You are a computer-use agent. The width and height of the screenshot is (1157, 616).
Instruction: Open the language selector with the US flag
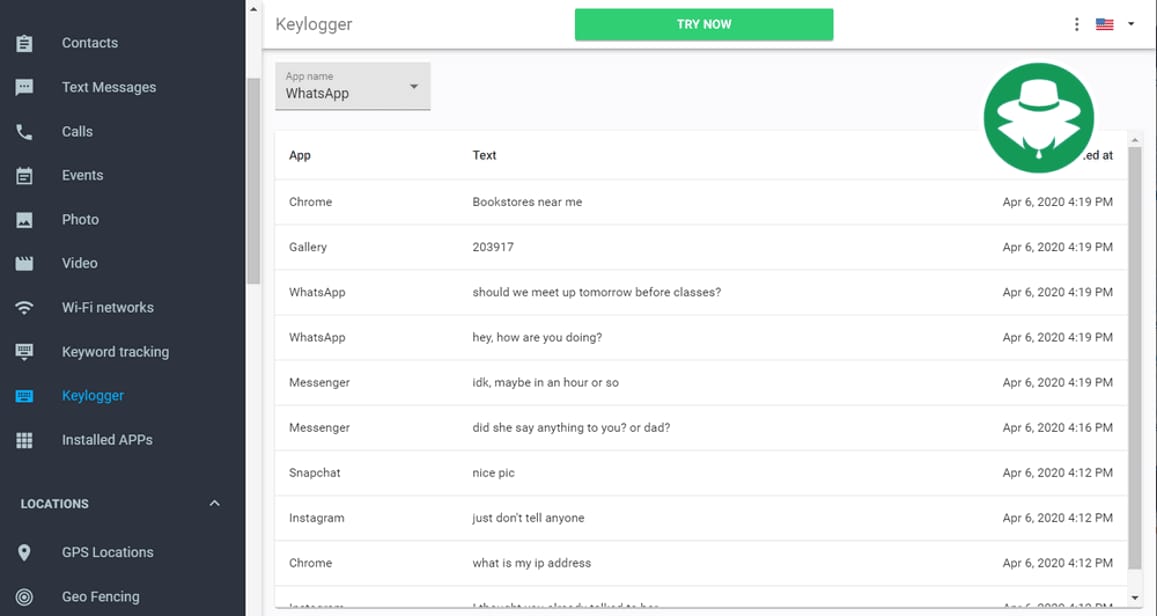[x=1104, y=24]
